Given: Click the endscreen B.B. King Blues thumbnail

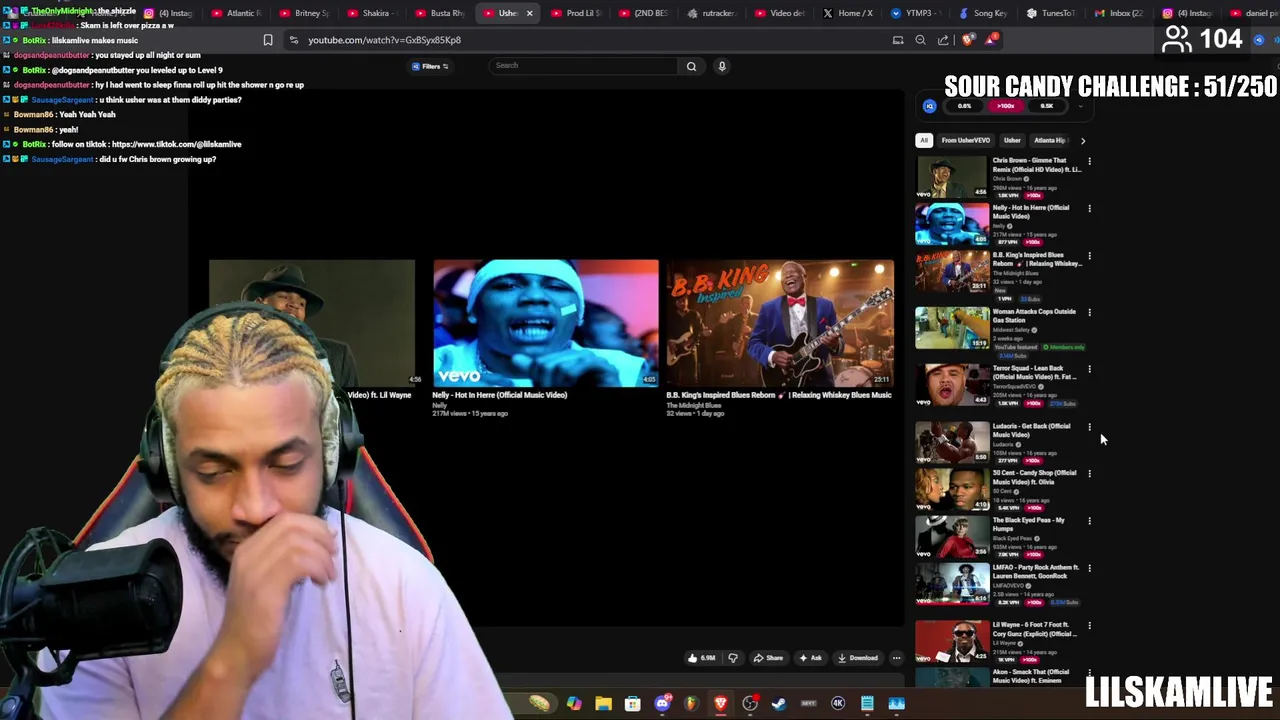Looking at the screenshot, I should 780,323.
